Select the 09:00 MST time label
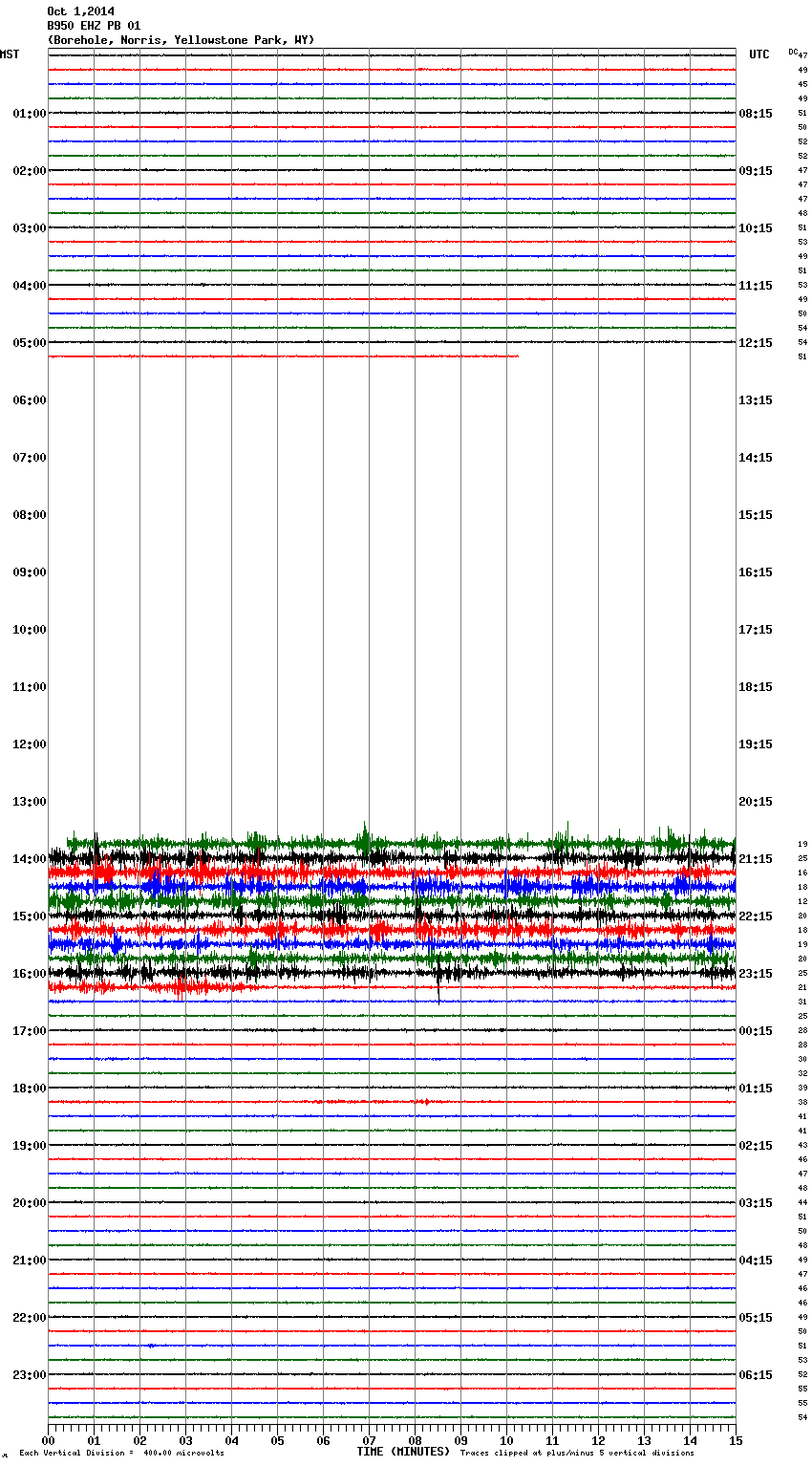Screen dimensions: 812x1466 (30, 572)
